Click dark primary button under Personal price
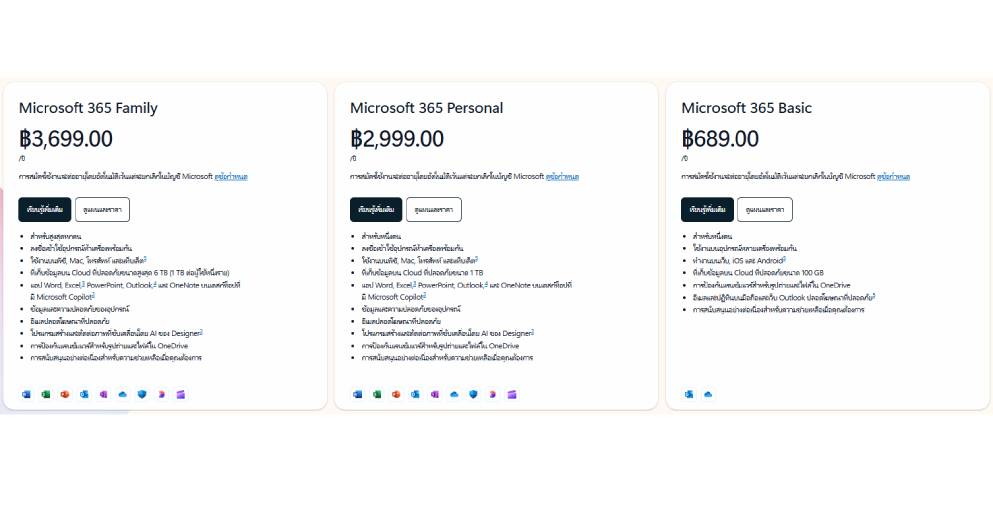 tap(376, 210)
